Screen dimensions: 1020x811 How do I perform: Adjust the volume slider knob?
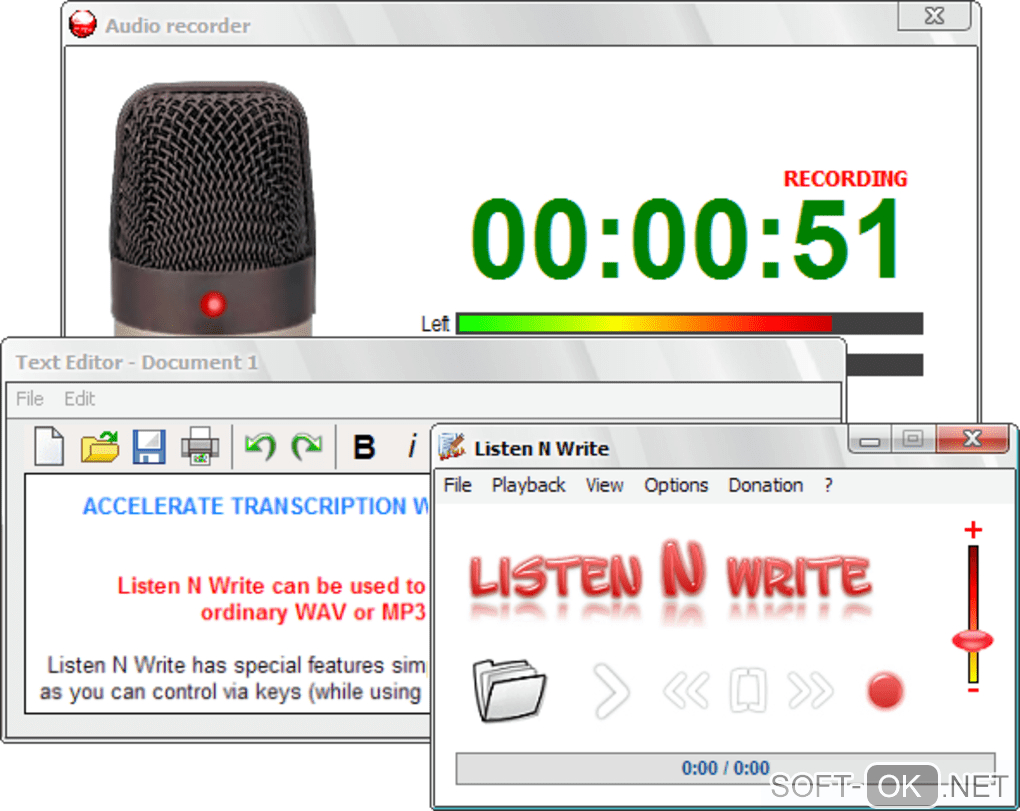coord(973,641)
